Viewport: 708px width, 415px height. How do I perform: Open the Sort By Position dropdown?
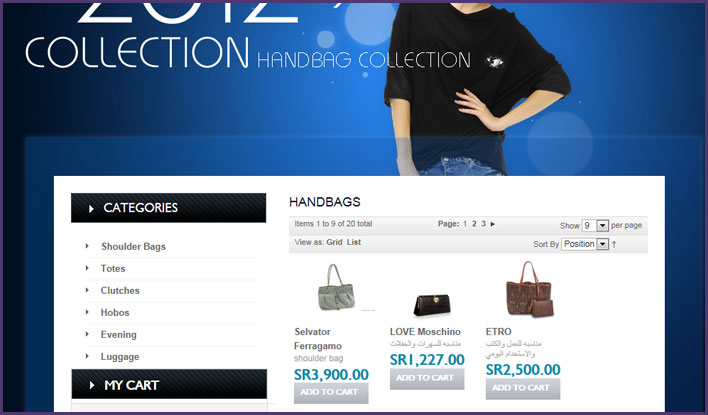(x=585, y=244)
